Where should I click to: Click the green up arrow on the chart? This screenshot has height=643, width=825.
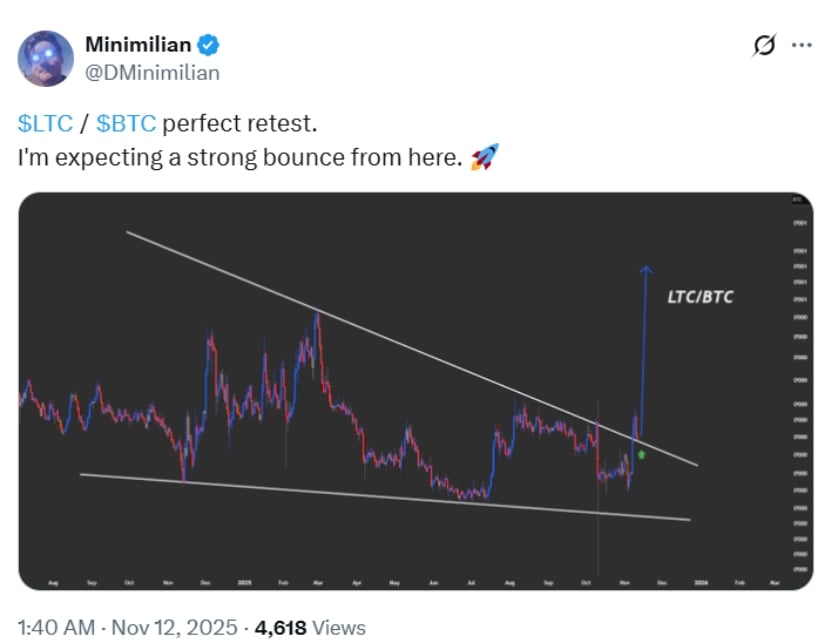click(x=641, y=455)
